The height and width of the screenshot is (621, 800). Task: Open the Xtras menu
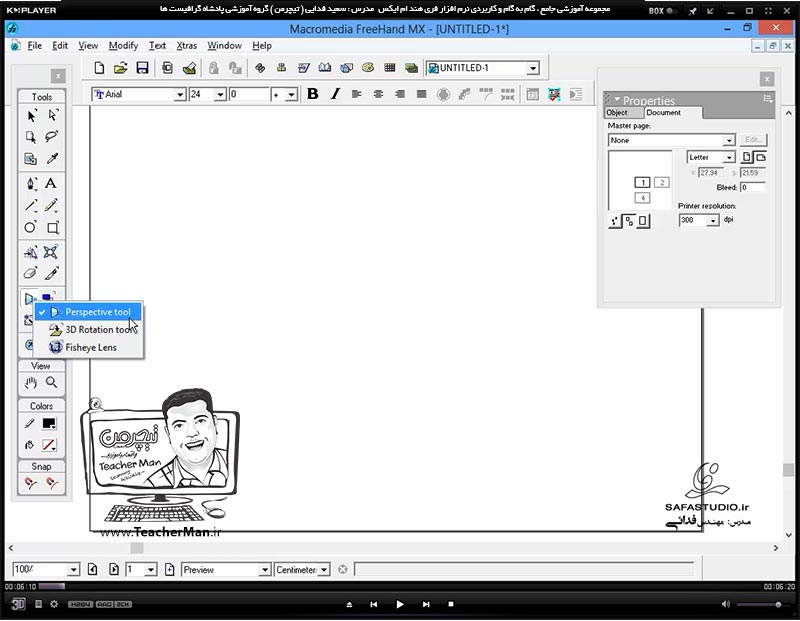[x=186, y=45]
